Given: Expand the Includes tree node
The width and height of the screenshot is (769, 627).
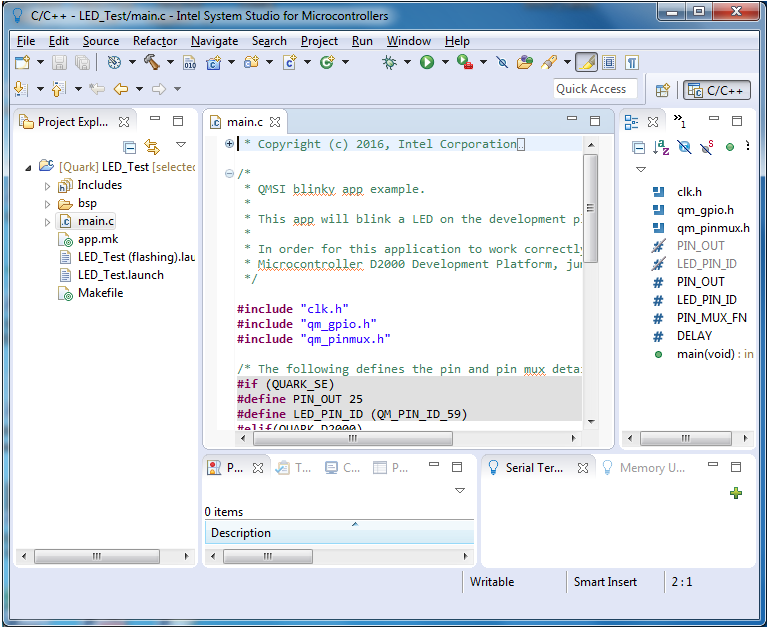Looking at the screenshot, I should (x=47, y=186).
